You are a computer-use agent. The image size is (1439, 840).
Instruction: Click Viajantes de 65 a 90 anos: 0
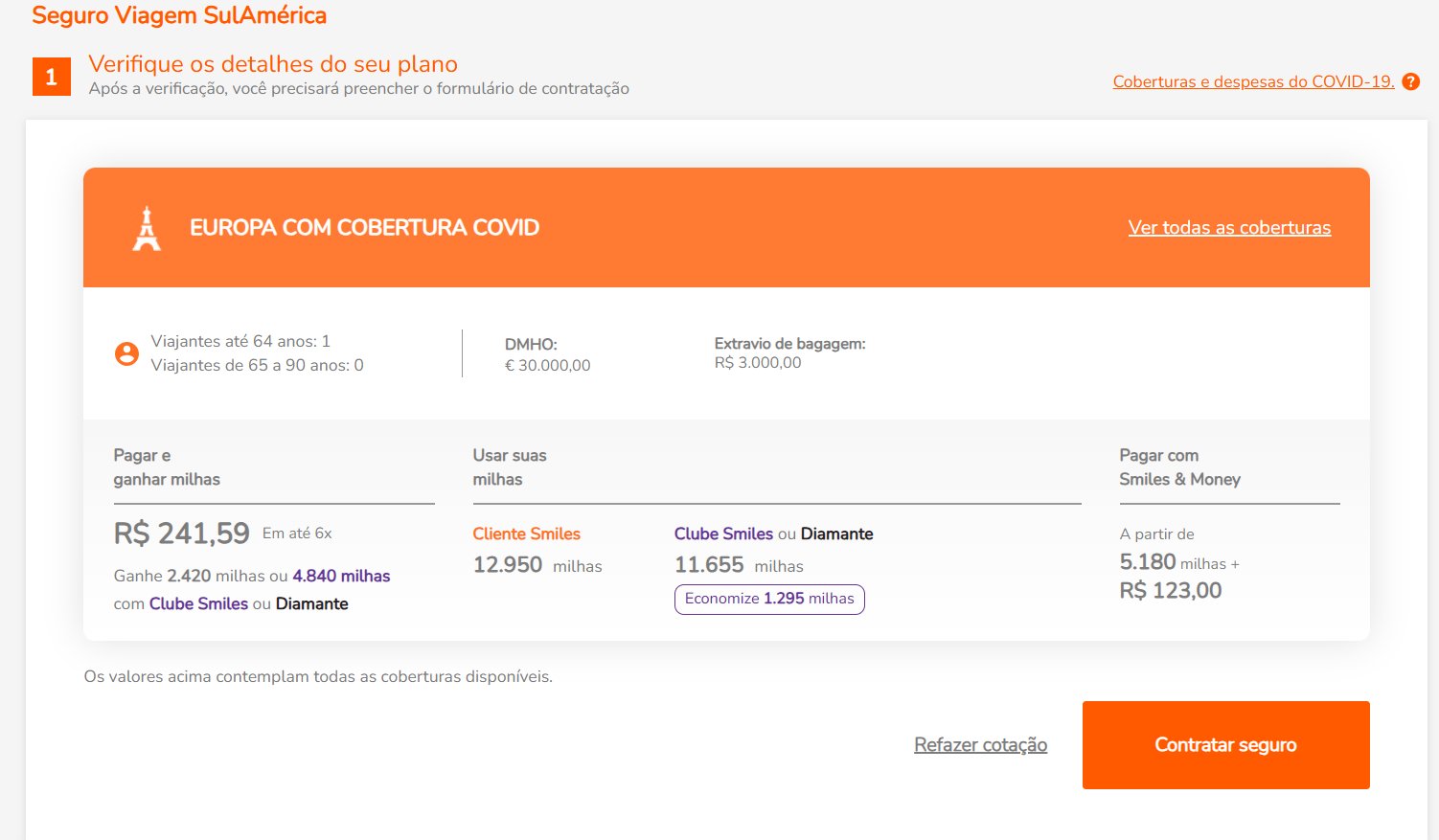(257, 365)
